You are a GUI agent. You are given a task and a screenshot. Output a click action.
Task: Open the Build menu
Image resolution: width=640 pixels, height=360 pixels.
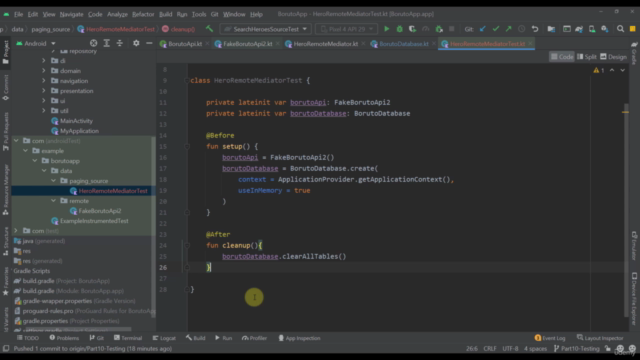point(165,14)
